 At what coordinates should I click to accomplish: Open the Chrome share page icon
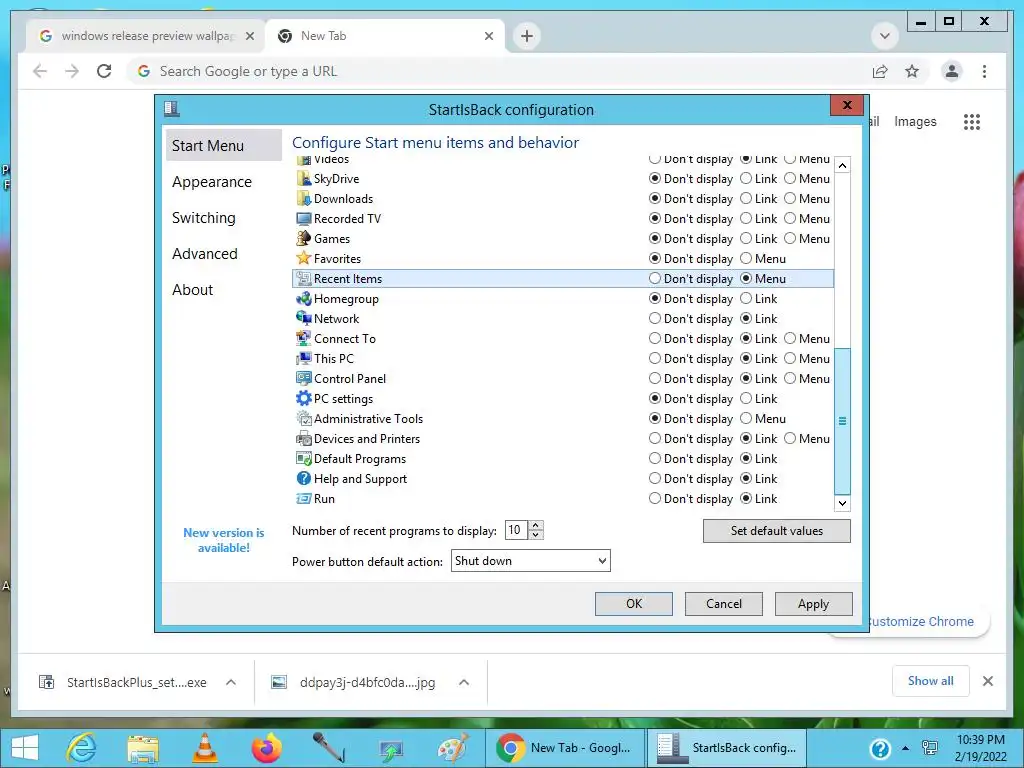click(880, 71)
